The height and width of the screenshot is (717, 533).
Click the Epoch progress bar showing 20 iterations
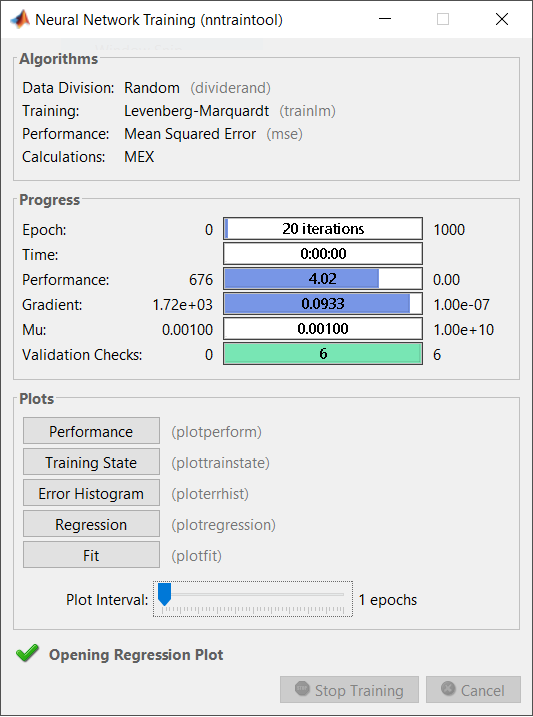coord(323,229)
